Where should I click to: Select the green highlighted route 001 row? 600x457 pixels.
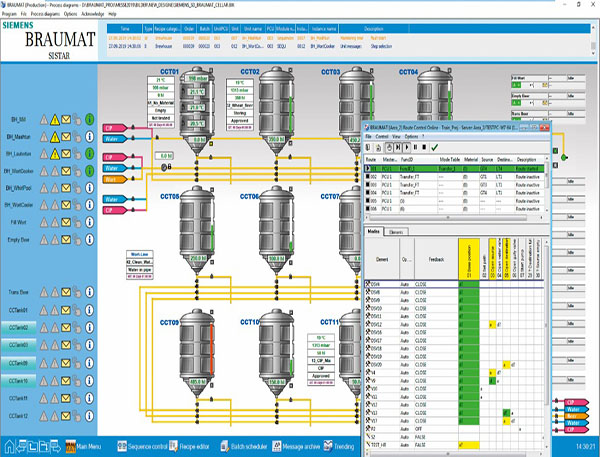pyautogui.click(x=454, y=168)
